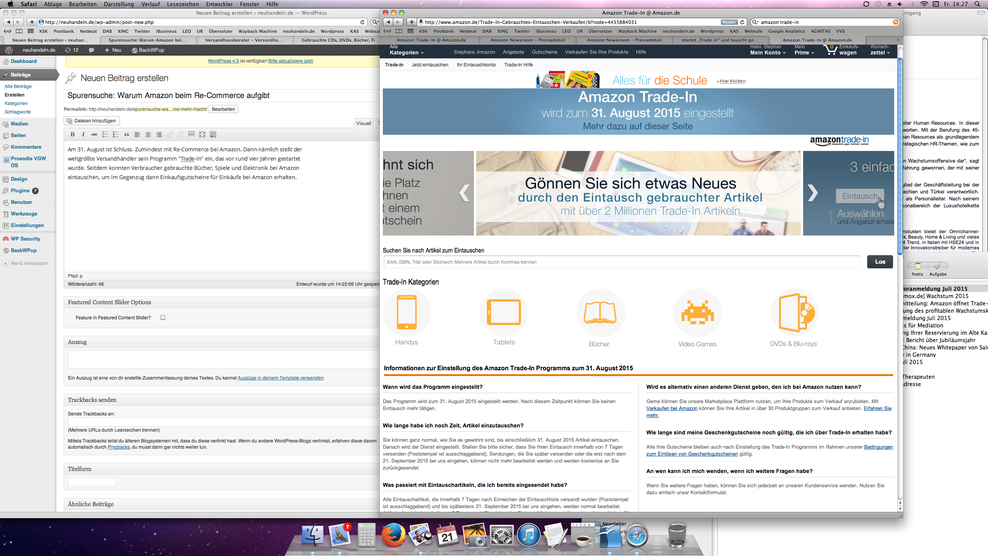
Task: Select the Video Games category icon
Action: tap(697, 313)
